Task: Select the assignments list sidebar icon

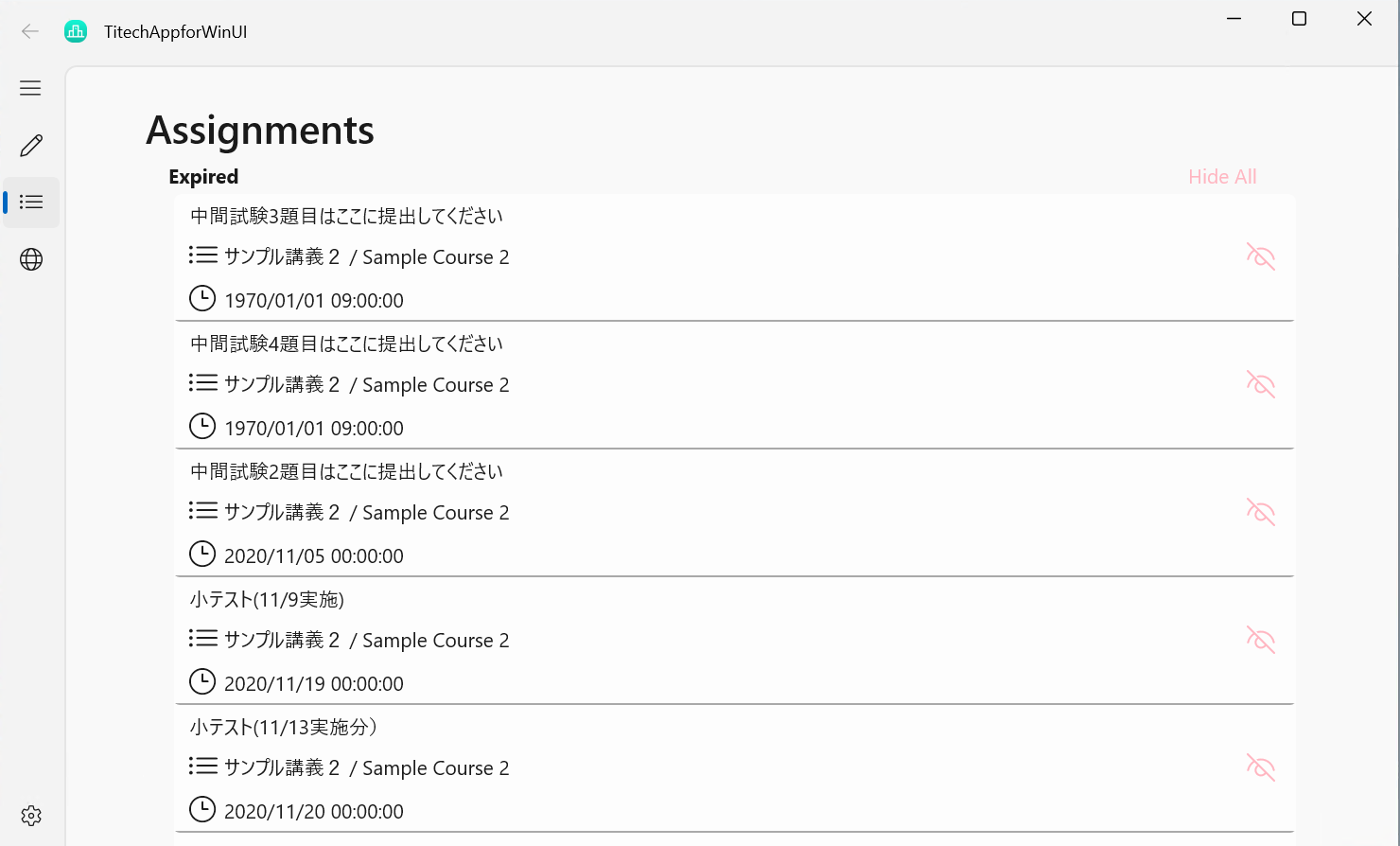Action: (31, 203)
